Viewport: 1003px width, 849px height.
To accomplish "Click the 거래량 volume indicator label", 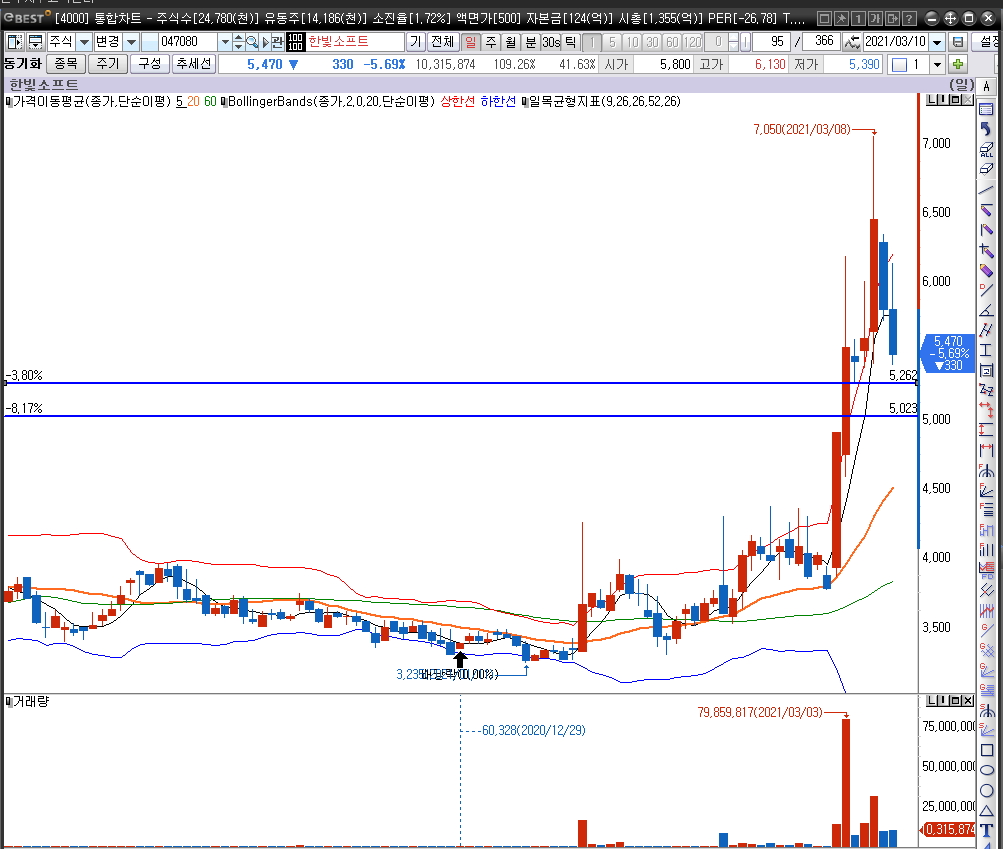I will (31, 701).
